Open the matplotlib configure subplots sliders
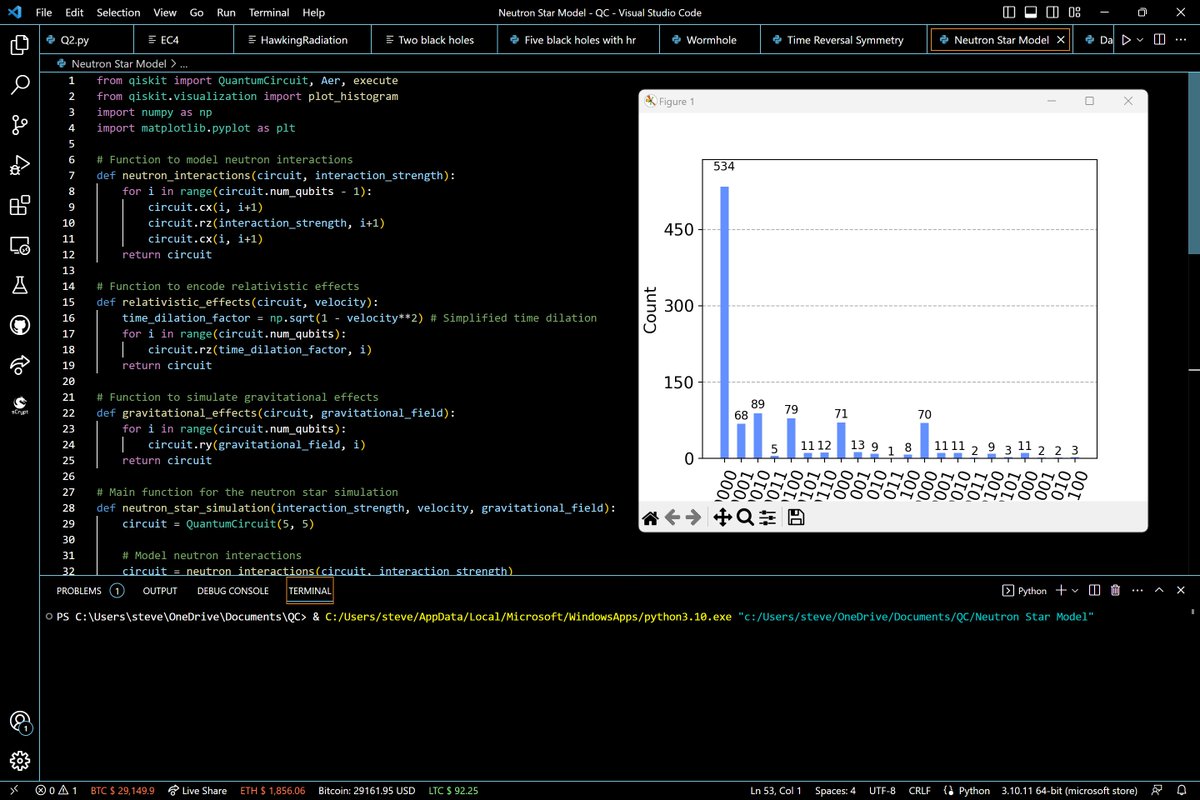This screenshot has height=800, width=1200. click(x=768, y=517)
